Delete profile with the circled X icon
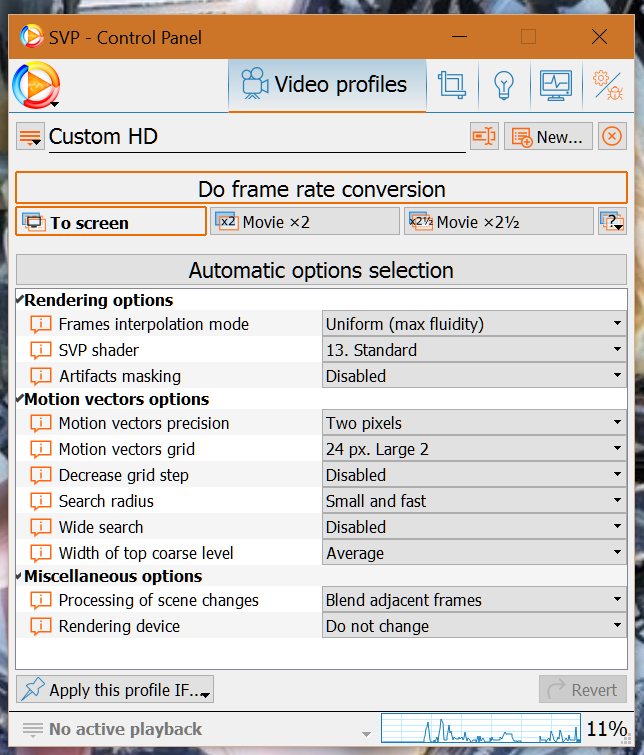Screen dimensions: 644x755 point(612,137)
